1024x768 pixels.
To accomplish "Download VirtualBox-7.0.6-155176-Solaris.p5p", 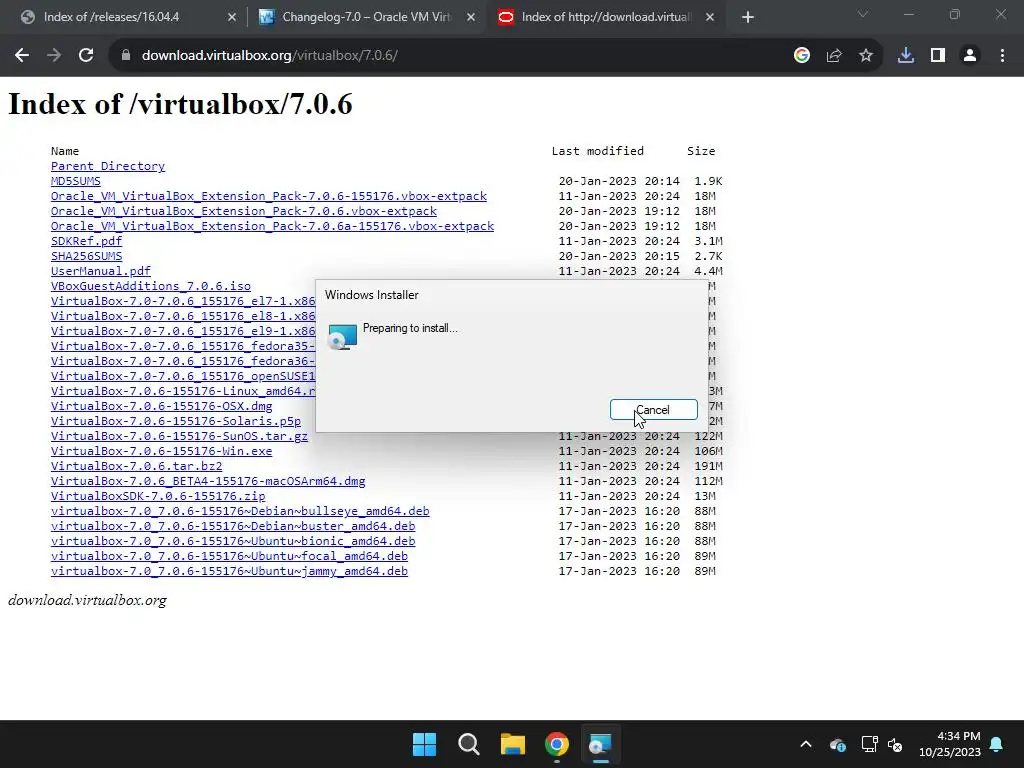I will pos(176,421).
